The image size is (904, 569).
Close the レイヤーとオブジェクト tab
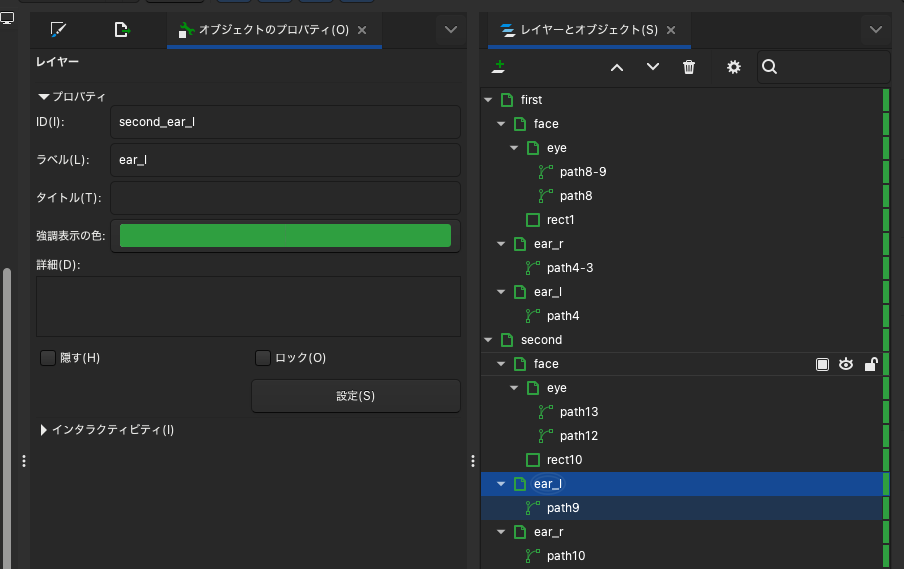[671, 30]
